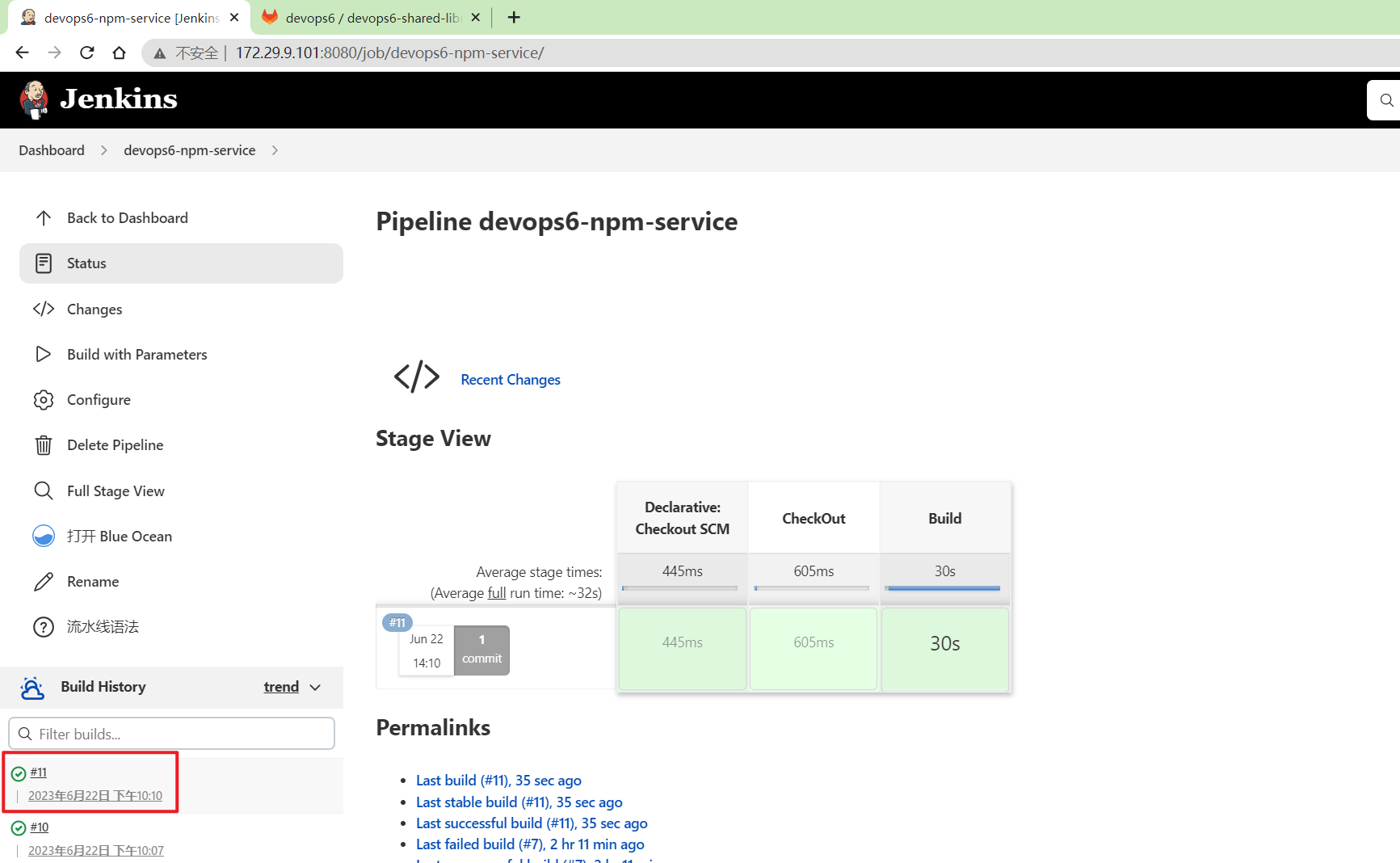Click the CheckOut stage average progress bar
The width and height of the screenshot is (1400, 863).
(x=811, y=588)
